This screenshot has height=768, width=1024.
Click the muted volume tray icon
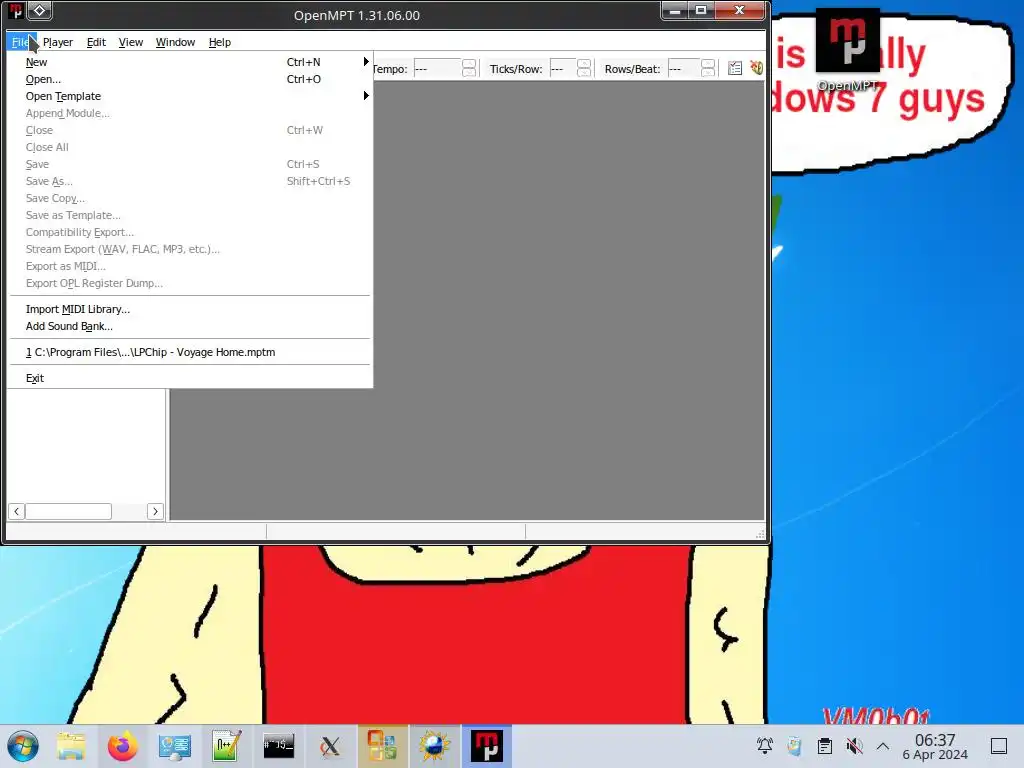854,745
